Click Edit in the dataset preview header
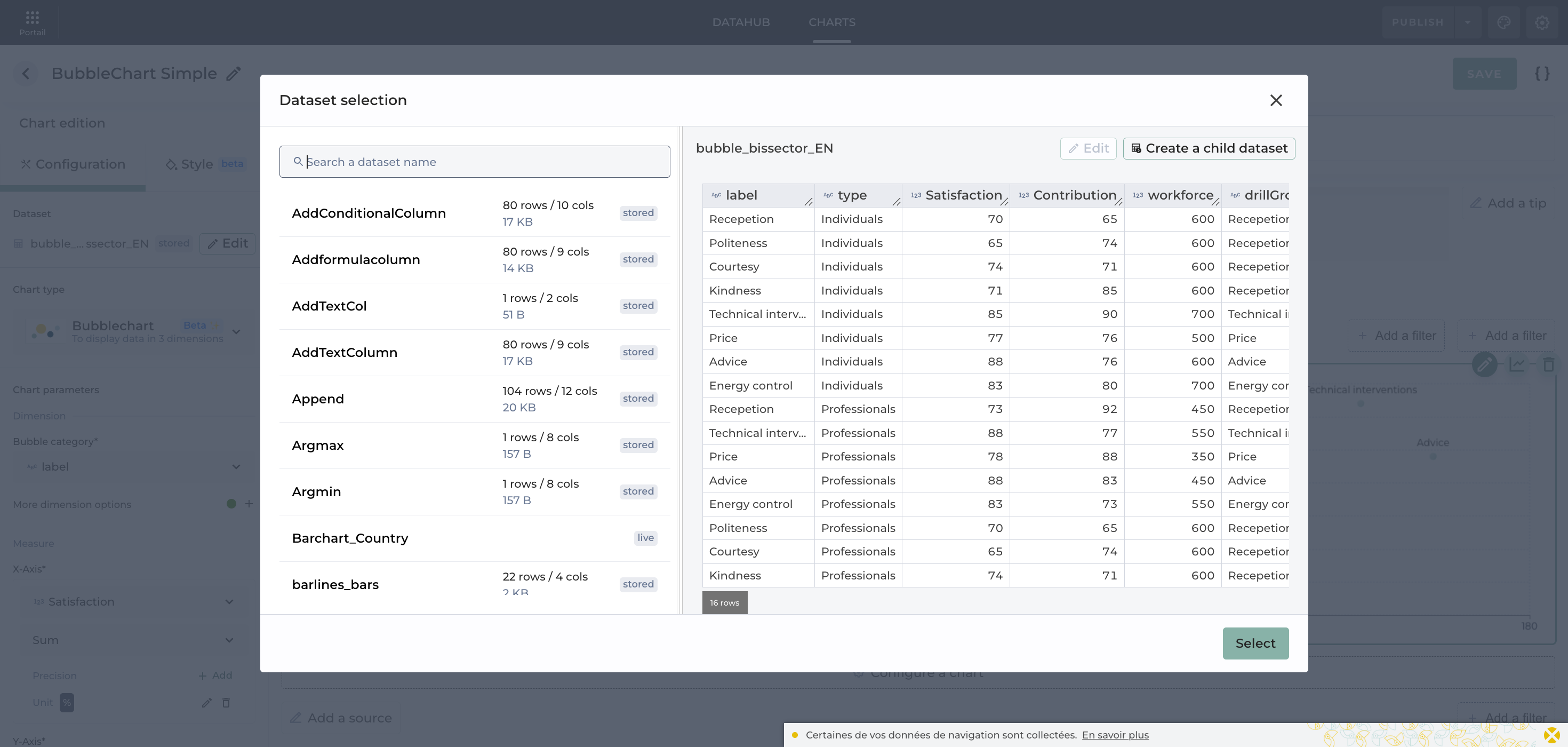 (x=1088, y=148)
